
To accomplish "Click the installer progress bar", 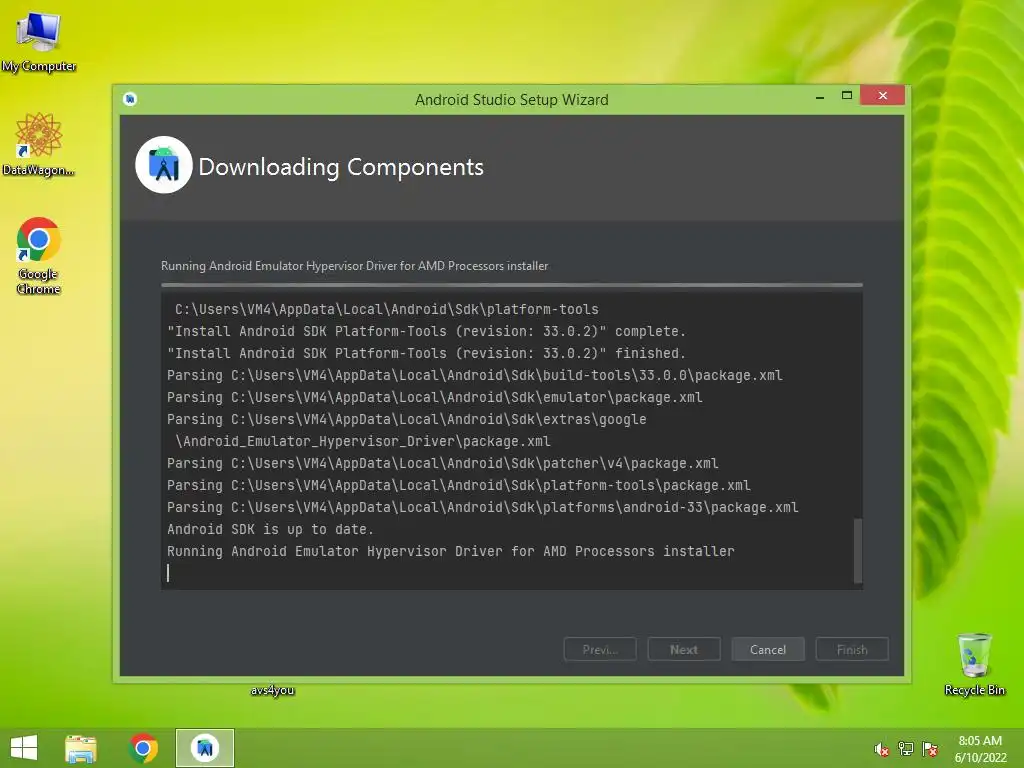I will [x=512, y=285].
